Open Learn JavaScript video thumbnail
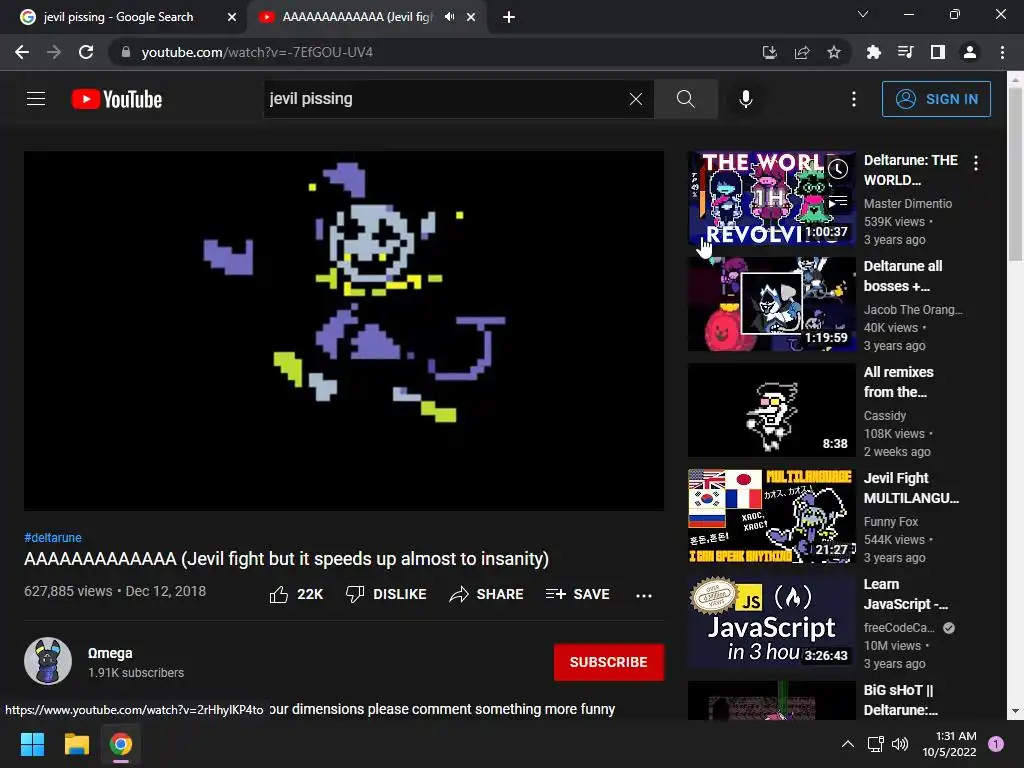The width and height of the screenshot is (1024, 768). (x=772, y=622)
